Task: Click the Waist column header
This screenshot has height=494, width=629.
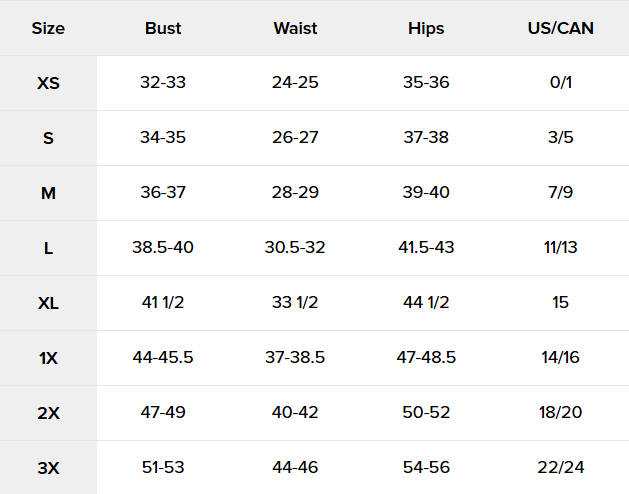Action: coord(295,28)
